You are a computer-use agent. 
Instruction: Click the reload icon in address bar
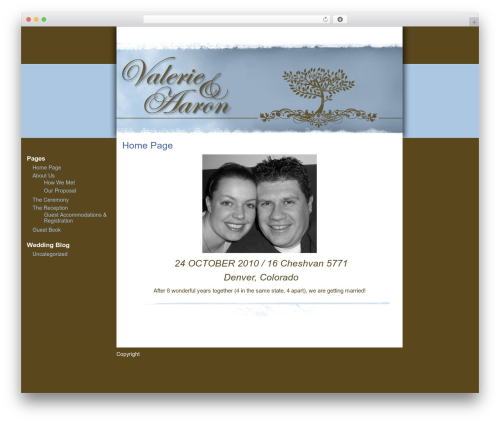click(x=325, y=20)
